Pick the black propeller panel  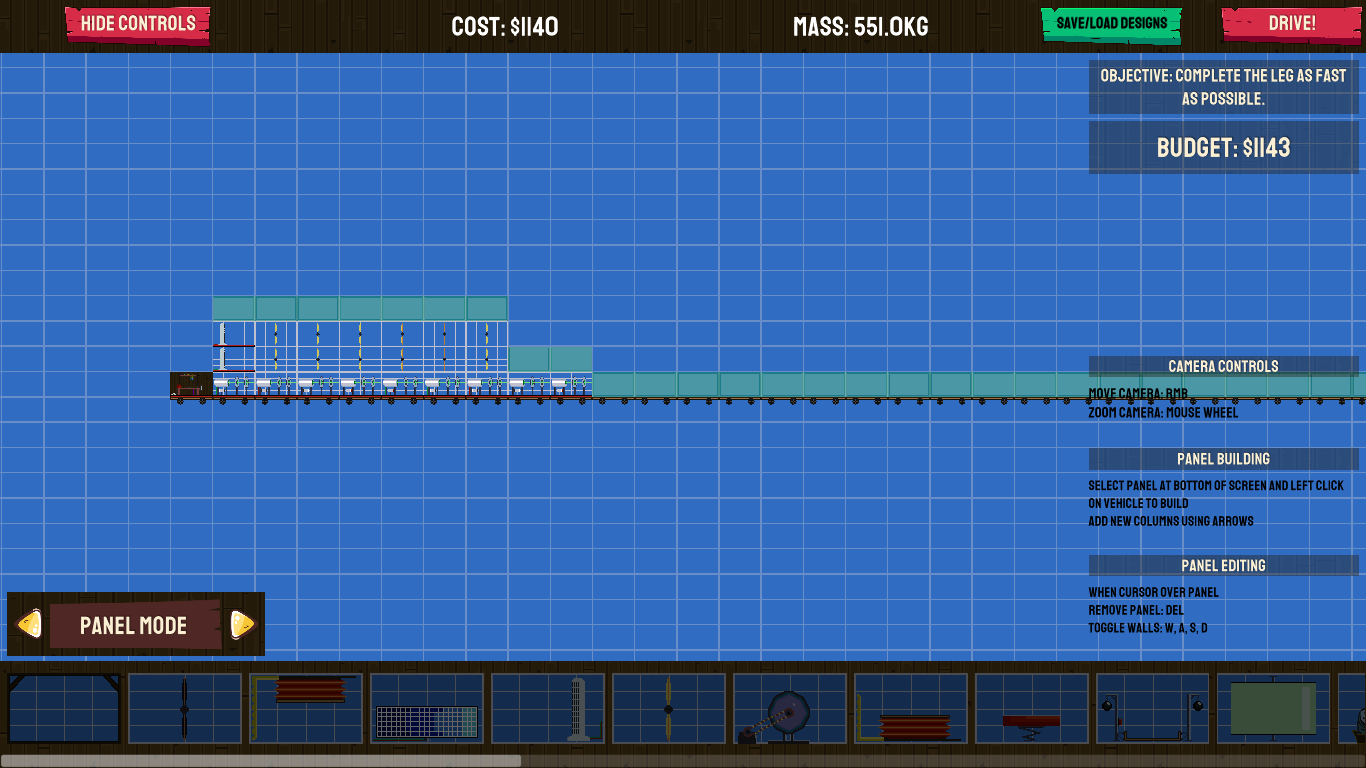tap(185, 708)
